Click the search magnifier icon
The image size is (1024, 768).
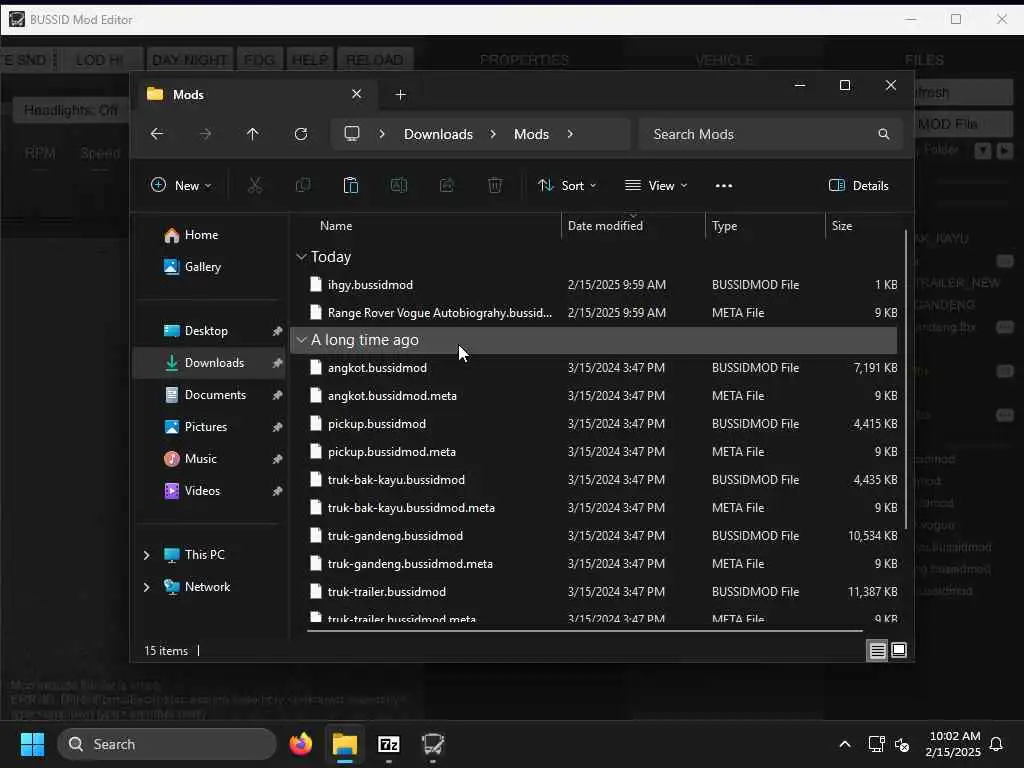(x=884, y=134)
